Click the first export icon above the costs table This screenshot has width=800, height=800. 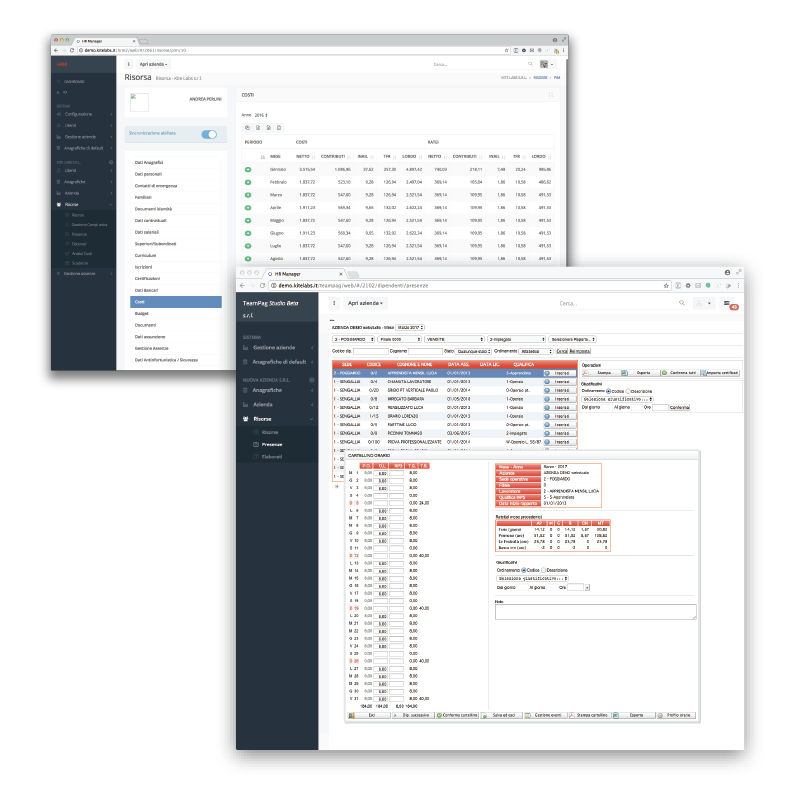[247, 127]
